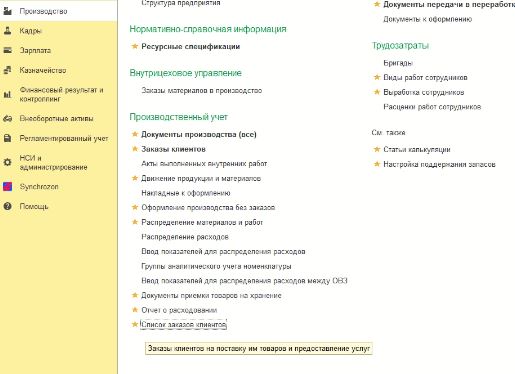The height and width of the screenshot is (374, 515).
Task: Toggle favorite star next to Заказы клиентов
Action: (135, 149)
